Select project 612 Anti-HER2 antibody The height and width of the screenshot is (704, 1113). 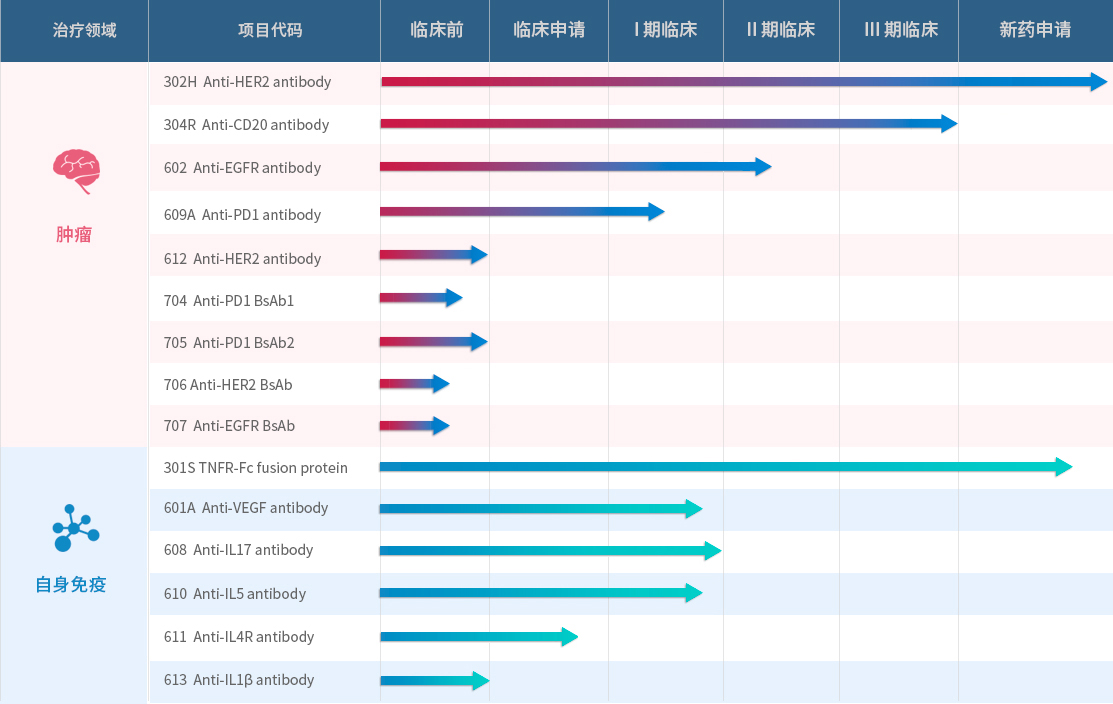pos(242,259)
